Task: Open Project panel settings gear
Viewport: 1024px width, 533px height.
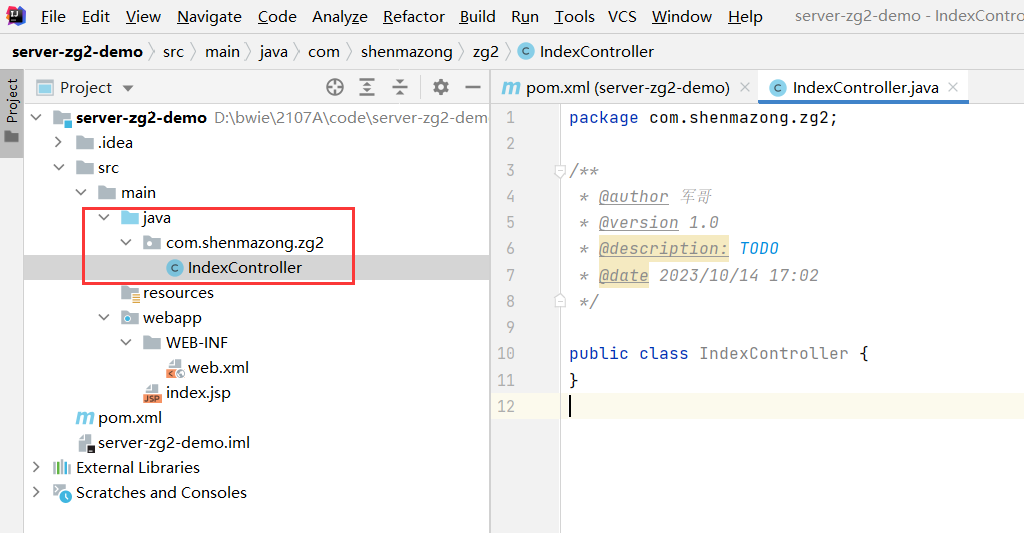Action: (x=441, y=87)
